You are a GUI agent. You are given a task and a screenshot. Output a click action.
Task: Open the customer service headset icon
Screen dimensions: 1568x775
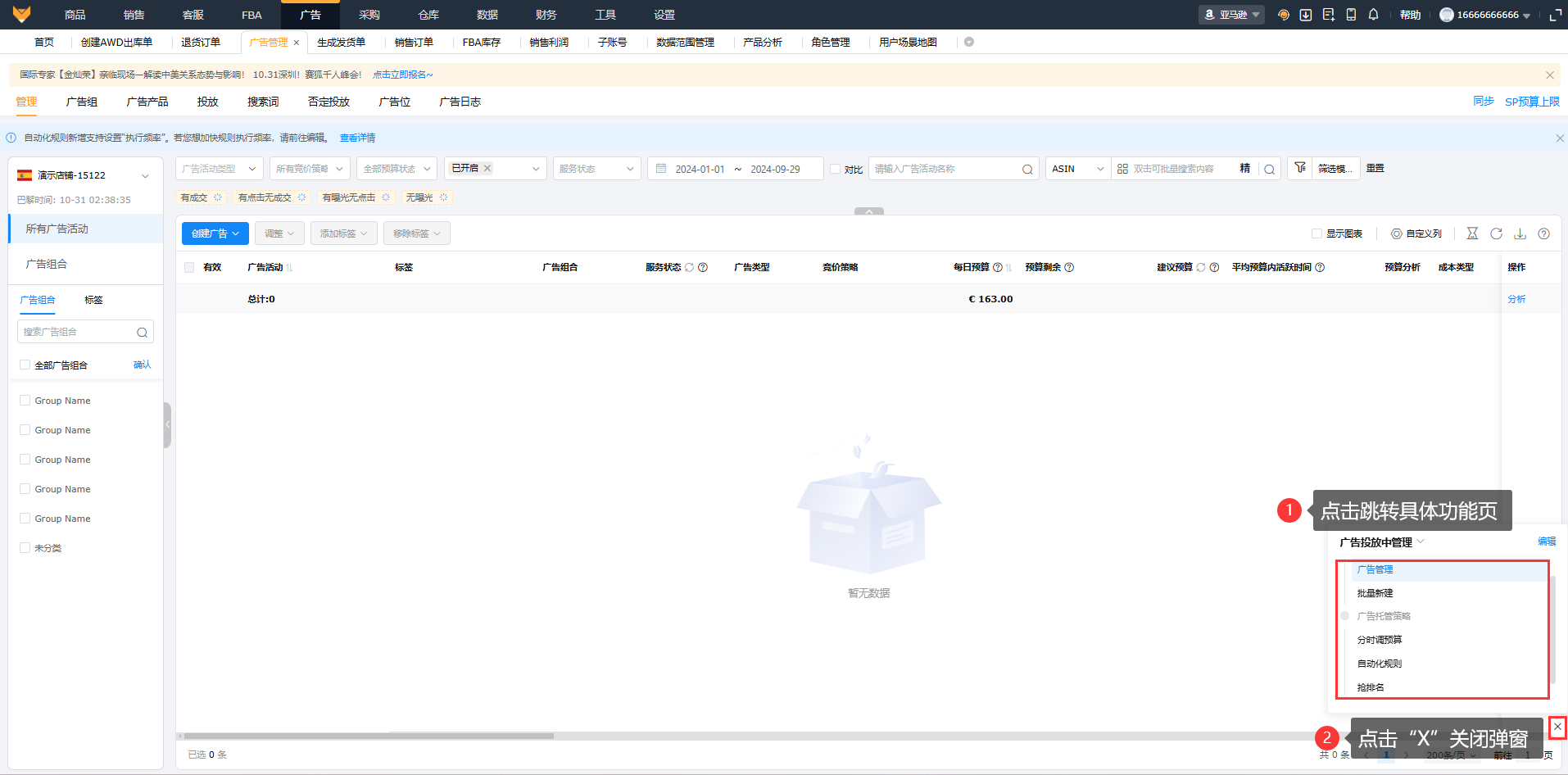1284,15
